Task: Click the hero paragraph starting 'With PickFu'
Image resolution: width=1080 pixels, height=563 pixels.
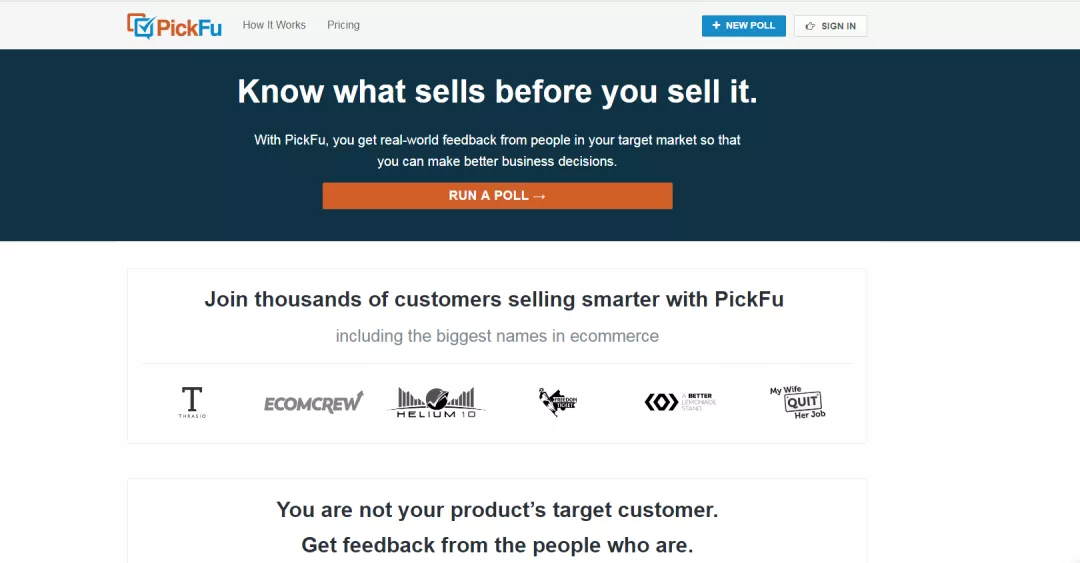Action: 497,150
